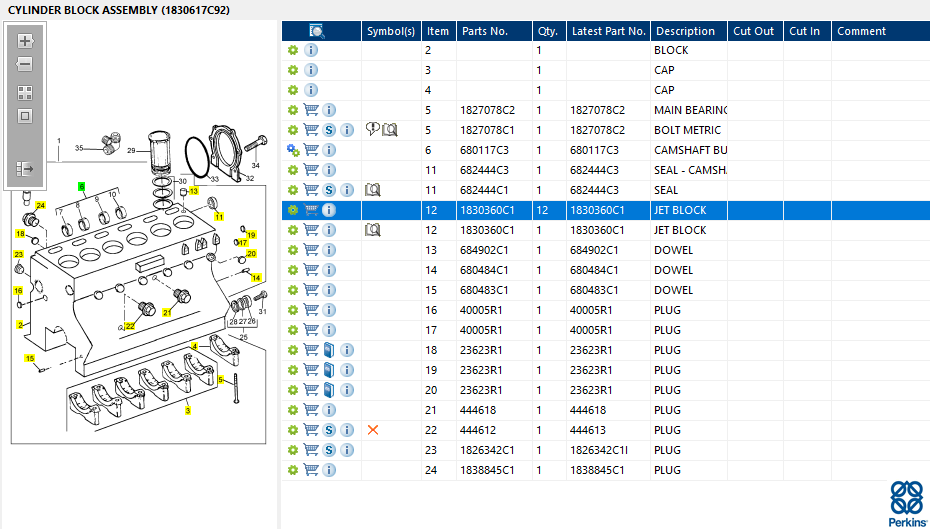Click the double-gear icon for CAMSHAFT row 680117C3
Image resolution: width=930 pixels, height=529 pixels.
tap(293, 151)
